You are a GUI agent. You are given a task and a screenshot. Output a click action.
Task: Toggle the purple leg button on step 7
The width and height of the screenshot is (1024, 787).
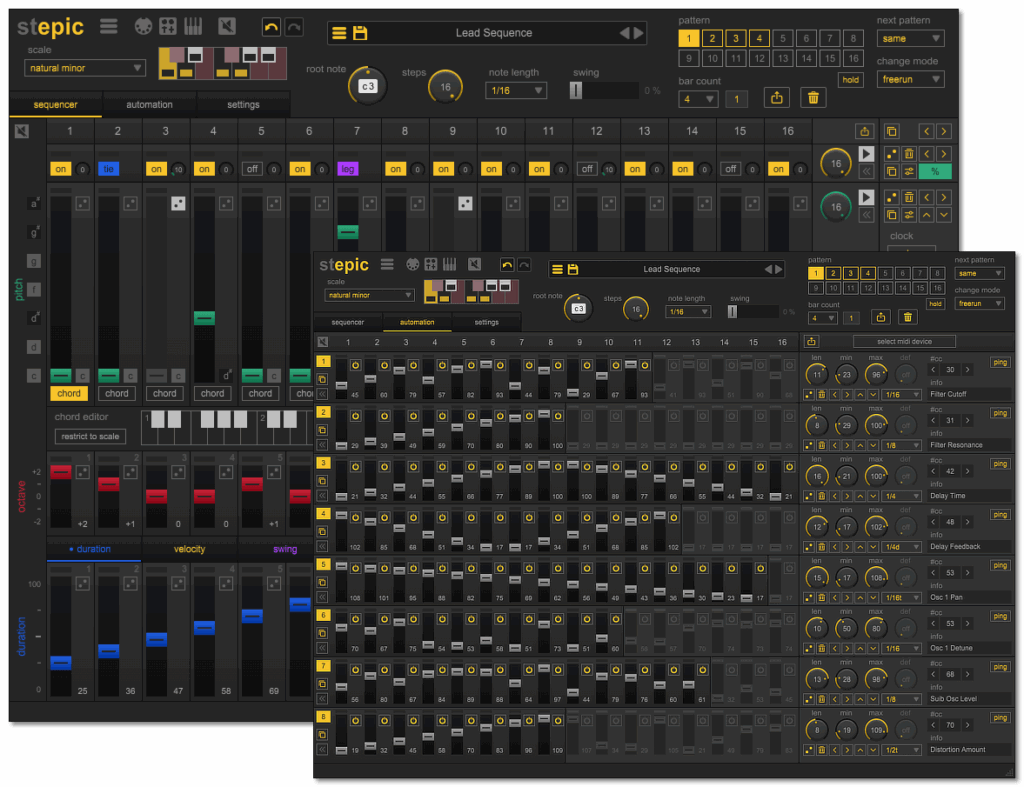click(348, 169)
